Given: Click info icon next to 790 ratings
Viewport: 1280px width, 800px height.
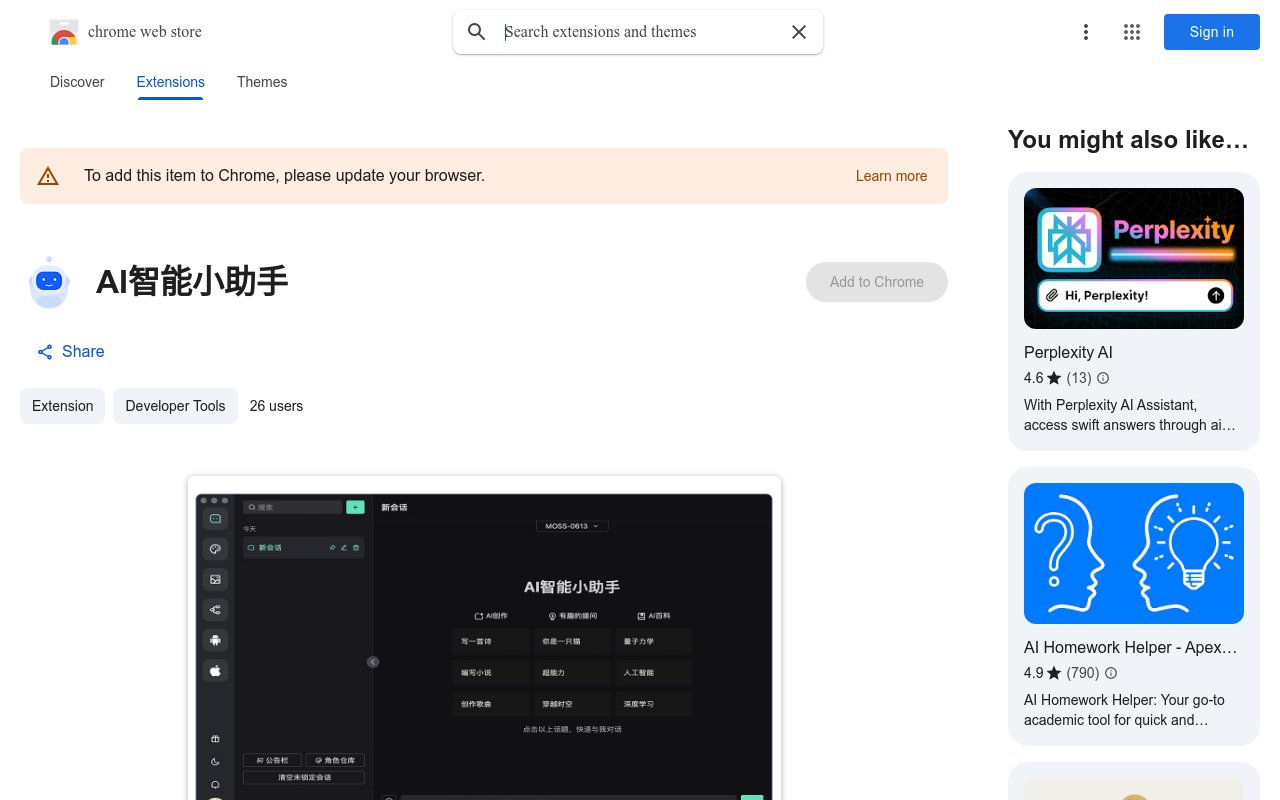Looking at the screenshot, I should 1111,673.
